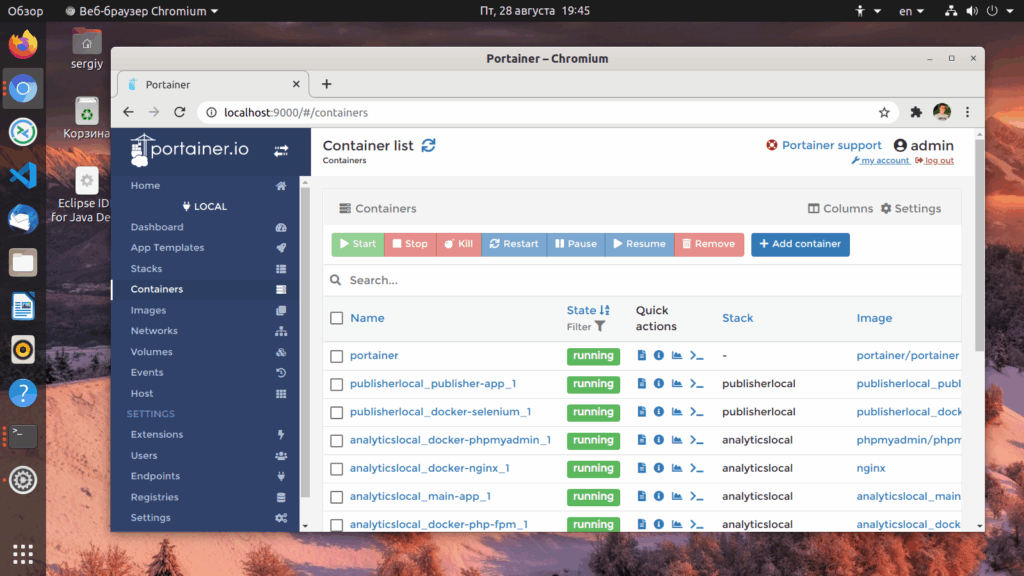
Task: Open the Columns selector dropdown
Action: [840, 208]
